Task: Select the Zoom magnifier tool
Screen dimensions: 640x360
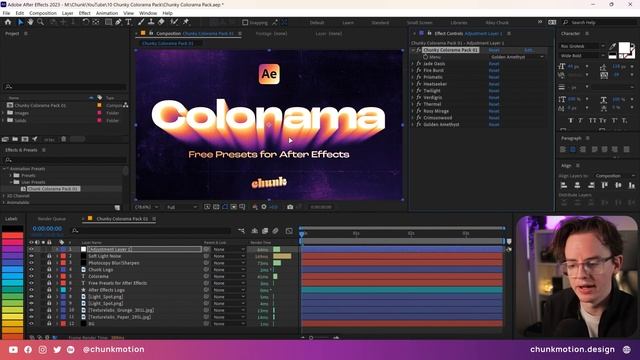Action: click(40, 22)
